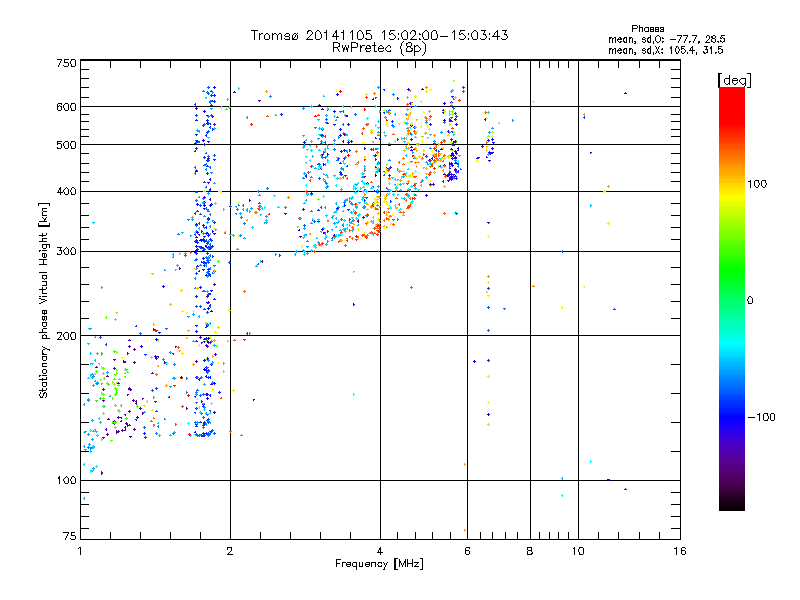800x600 pixels.
Task: Click the y-axis '600' tick label
Action: [x=66, y=107]
